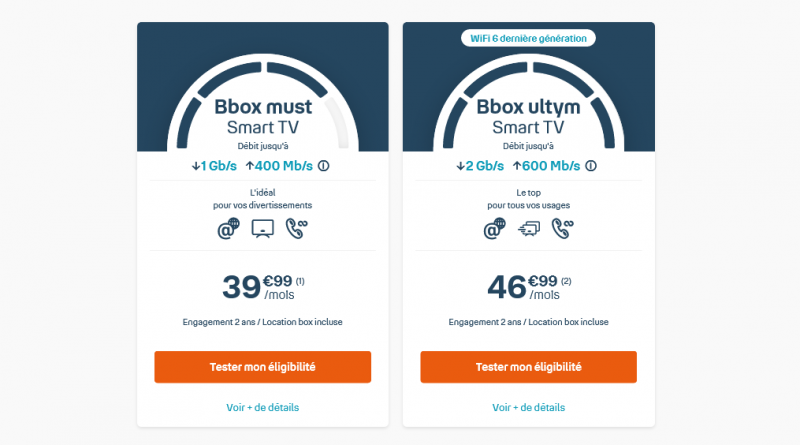Click the phone icon in Bbox ultym card
Screen dimensions: 800x445
point(563,229)
